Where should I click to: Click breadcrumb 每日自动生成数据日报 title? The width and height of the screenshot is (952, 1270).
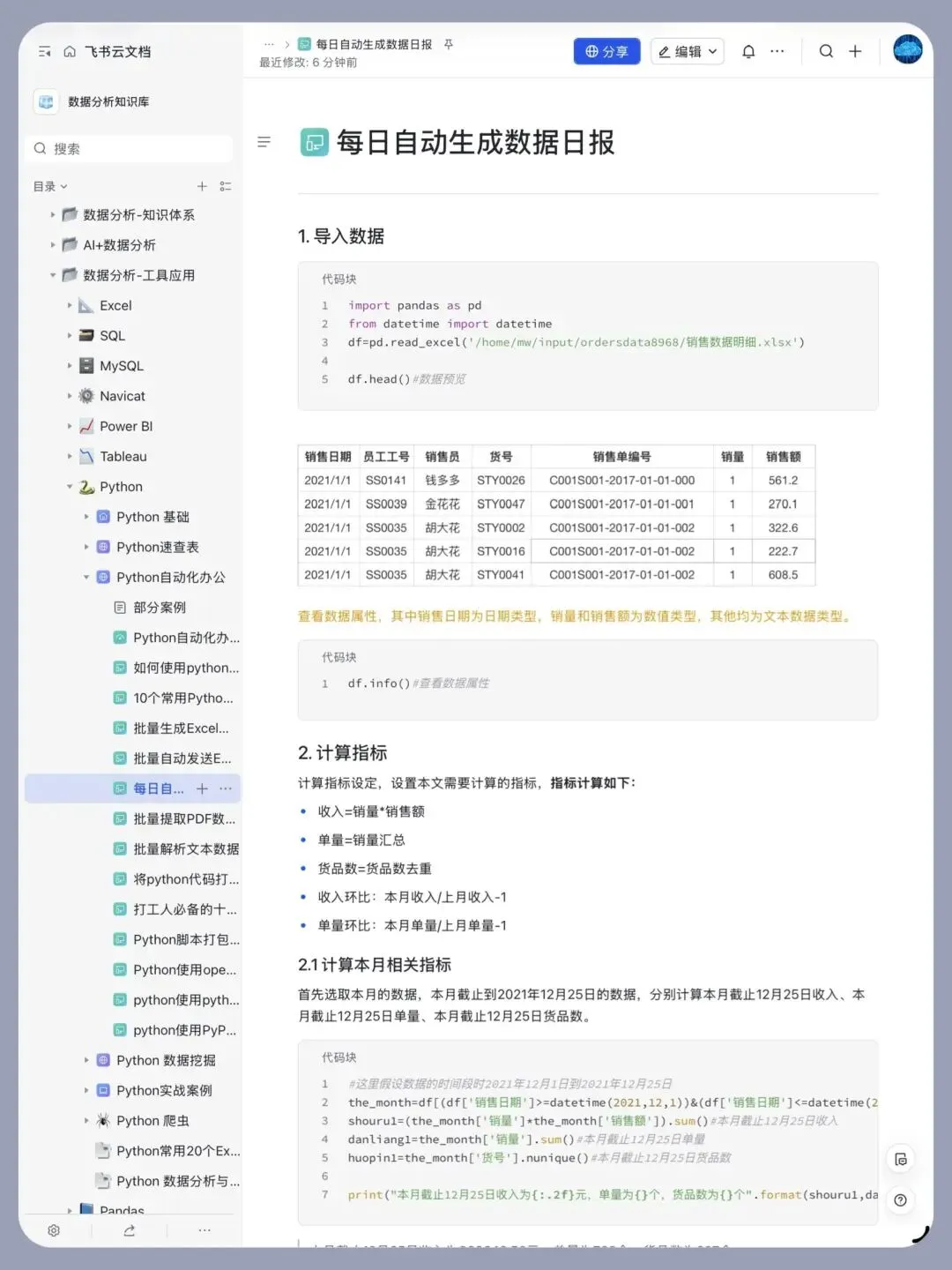(x=374, y=44)
